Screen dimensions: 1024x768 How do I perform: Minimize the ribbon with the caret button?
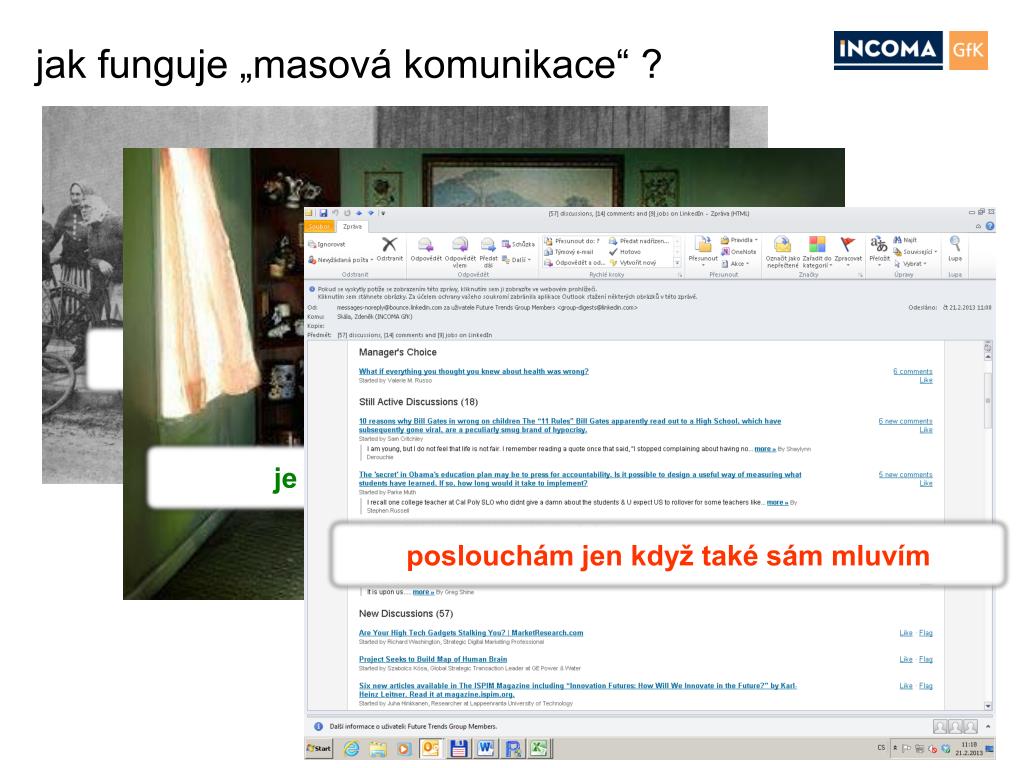(978, 226)
